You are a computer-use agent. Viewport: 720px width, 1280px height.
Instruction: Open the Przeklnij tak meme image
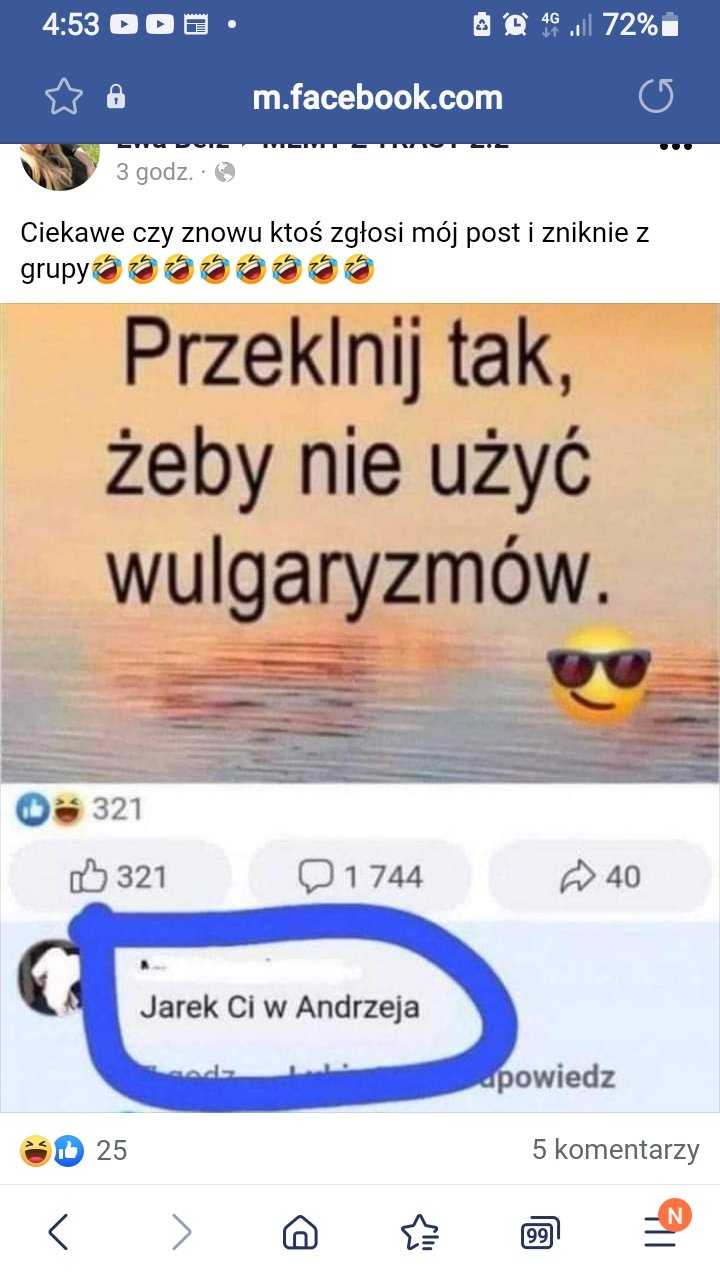point(360,708)
